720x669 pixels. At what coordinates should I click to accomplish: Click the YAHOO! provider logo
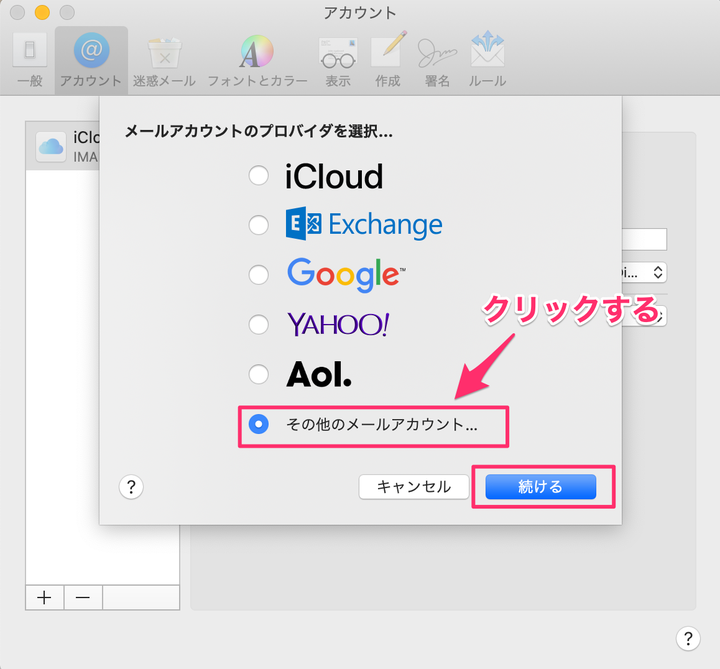pyautogui.click(x=338, y=324)
